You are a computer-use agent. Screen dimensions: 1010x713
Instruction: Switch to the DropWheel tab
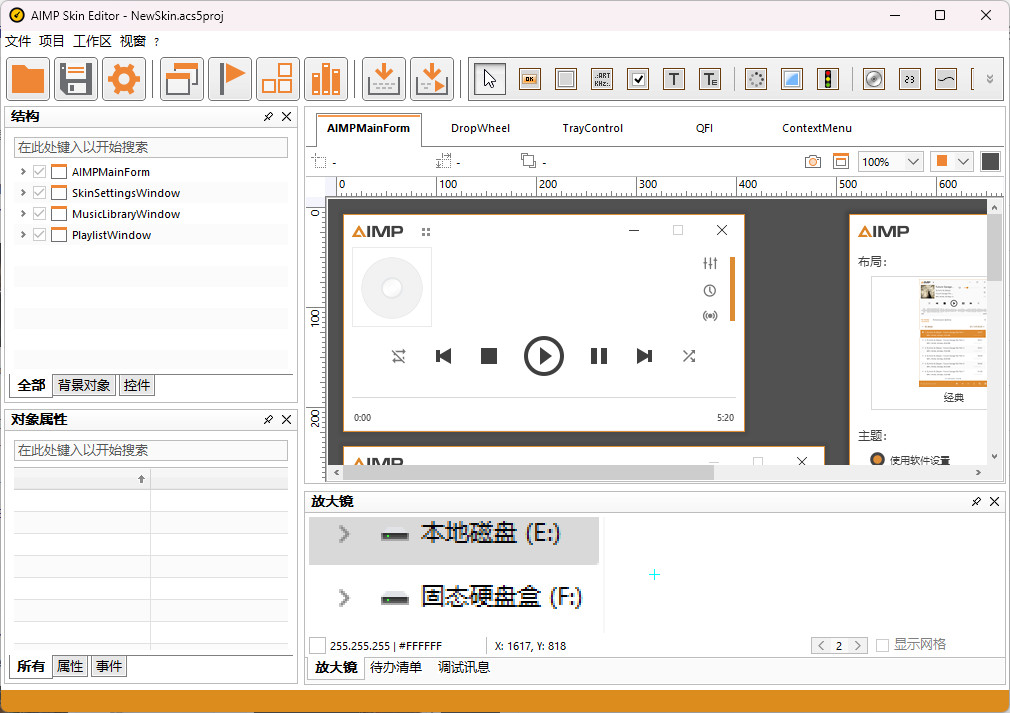pyautogui.click(x=480, y=128)
